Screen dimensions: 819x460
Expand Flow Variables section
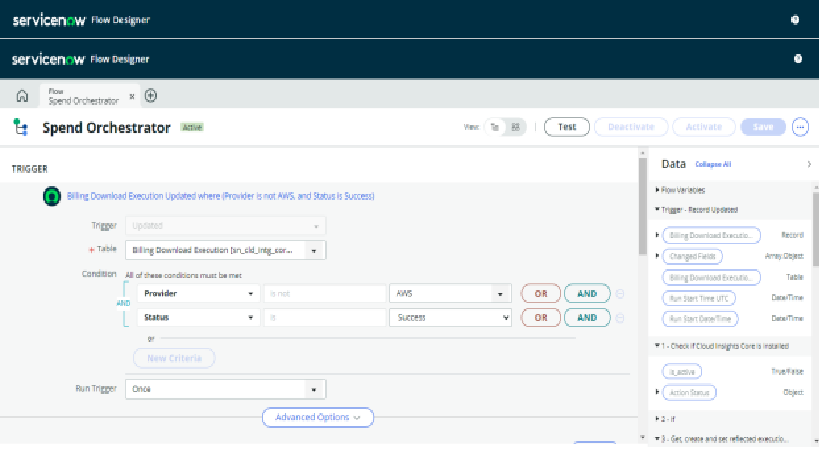click(681, 190)
